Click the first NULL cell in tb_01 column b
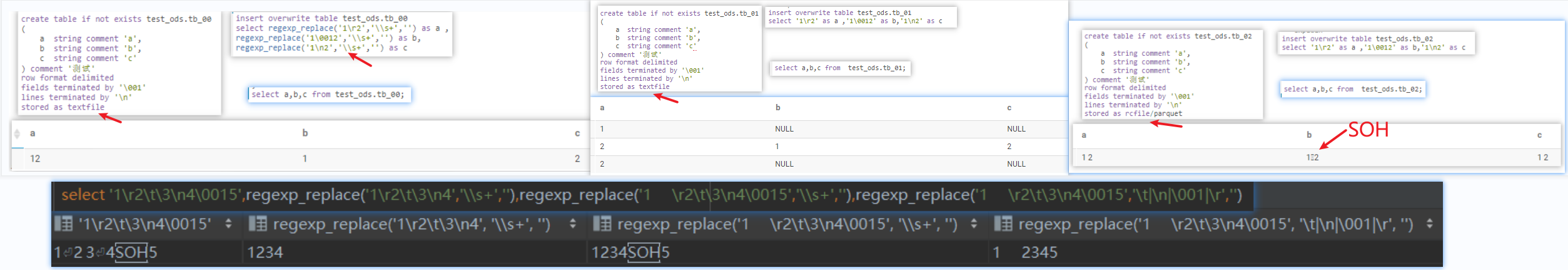 click(x=784, y=129)
